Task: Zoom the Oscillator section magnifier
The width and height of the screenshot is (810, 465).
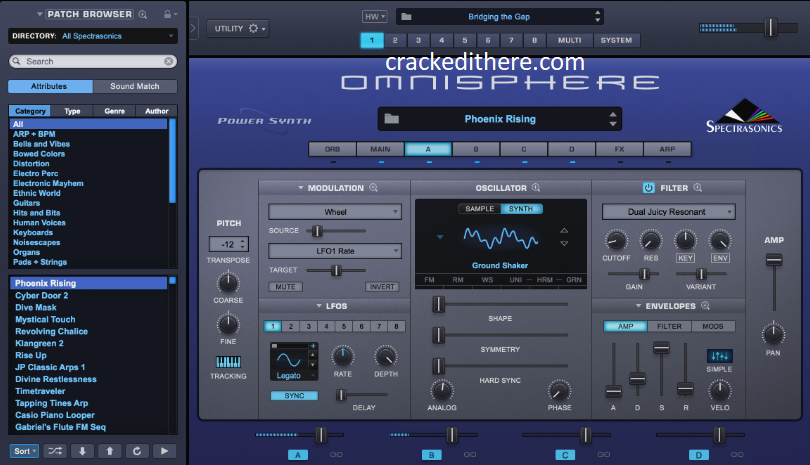Action: click(536, 188)
